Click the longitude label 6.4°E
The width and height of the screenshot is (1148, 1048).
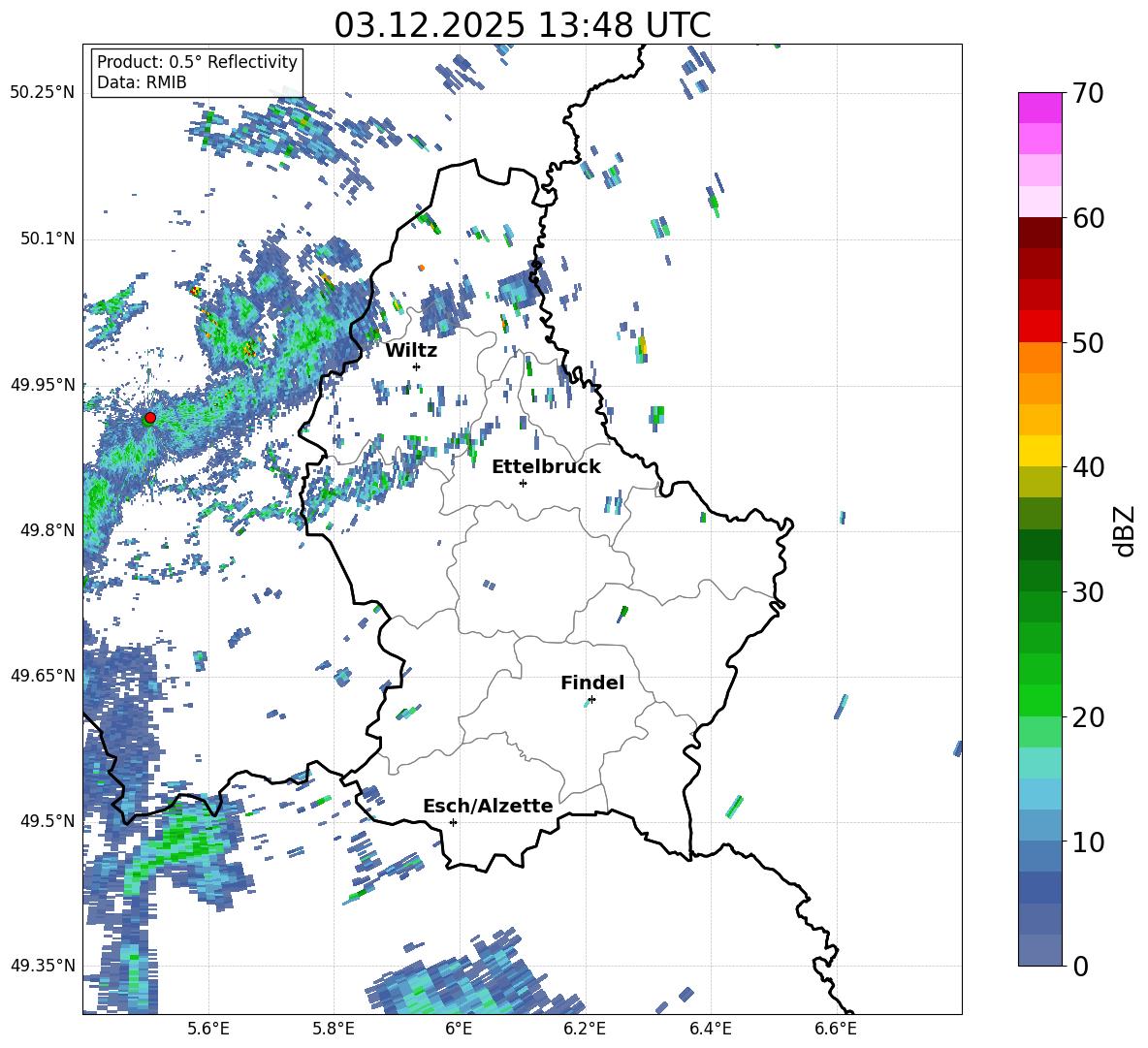click(x=710, y=1029)
